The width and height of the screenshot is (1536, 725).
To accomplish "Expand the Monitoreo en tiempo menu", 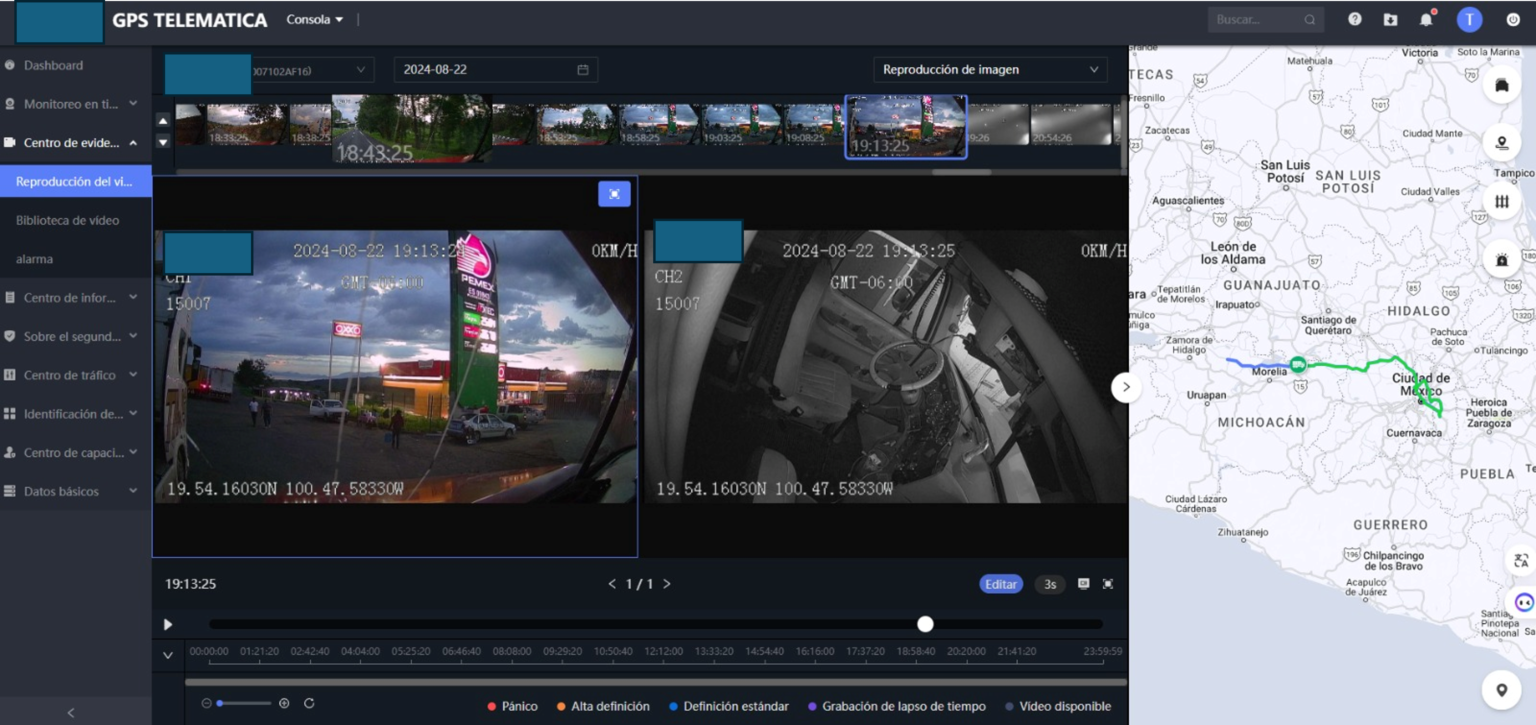I will 76,104.
